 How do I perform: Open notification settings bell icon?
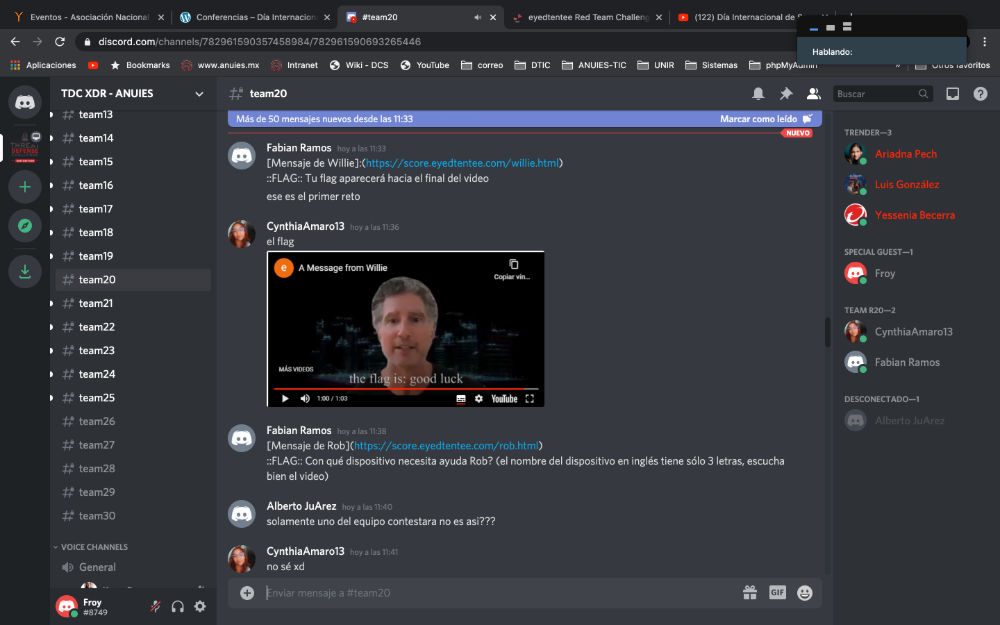click(758, 93)
